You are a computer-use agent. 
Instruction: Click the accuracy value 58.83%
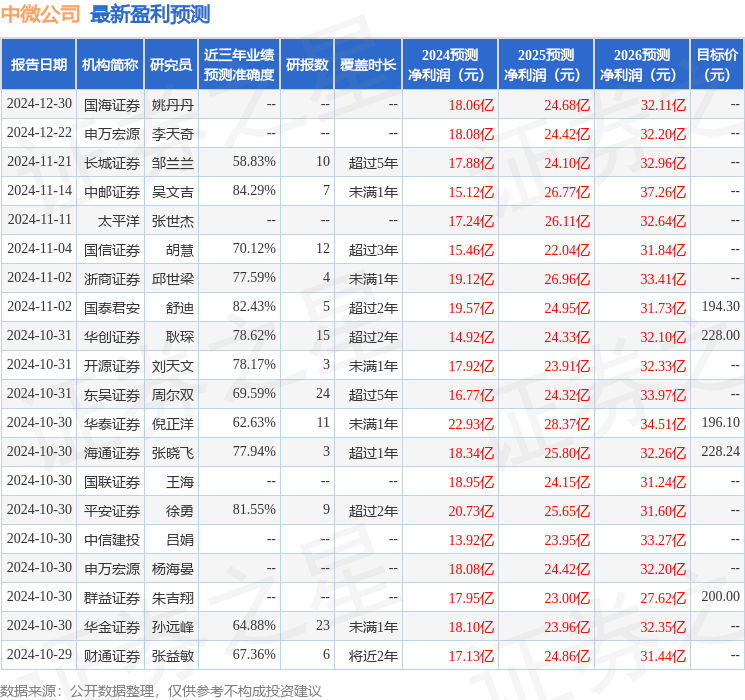tap(254, 162)
